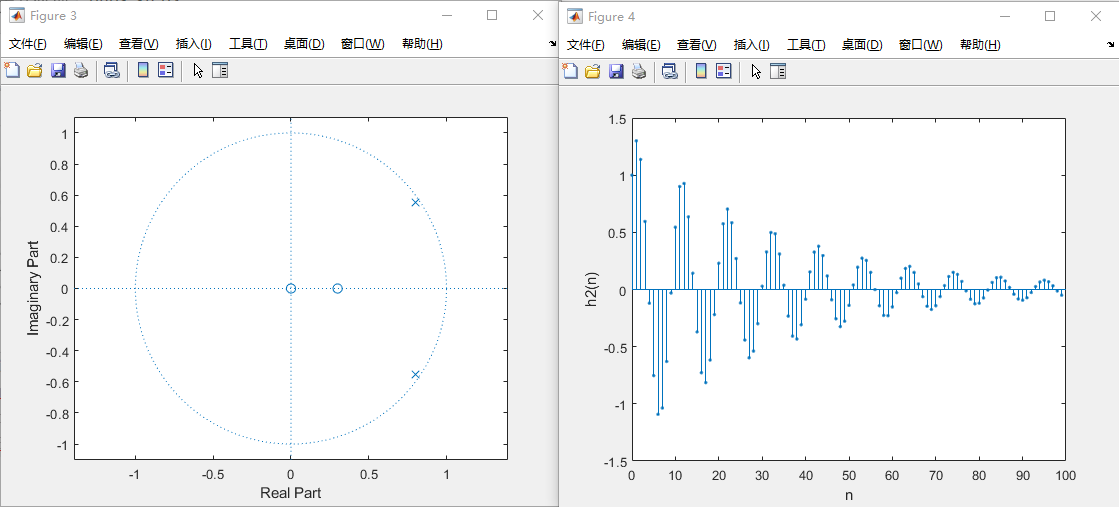The height and width of the screenshot is (507, 1119).
Task: Open 插入(I) menu in Figure 3
Action: coord(193,44)
